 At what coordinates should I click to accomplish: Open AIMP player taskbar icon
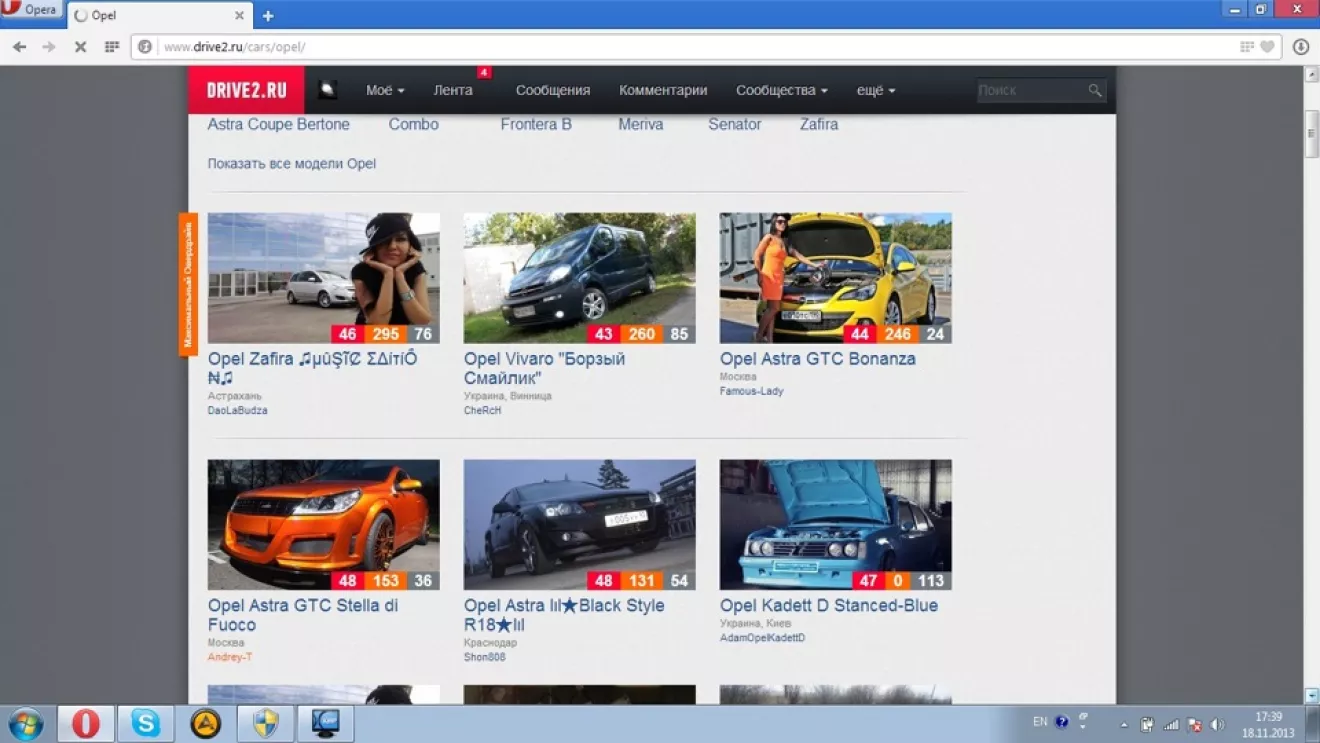(206, 724)
